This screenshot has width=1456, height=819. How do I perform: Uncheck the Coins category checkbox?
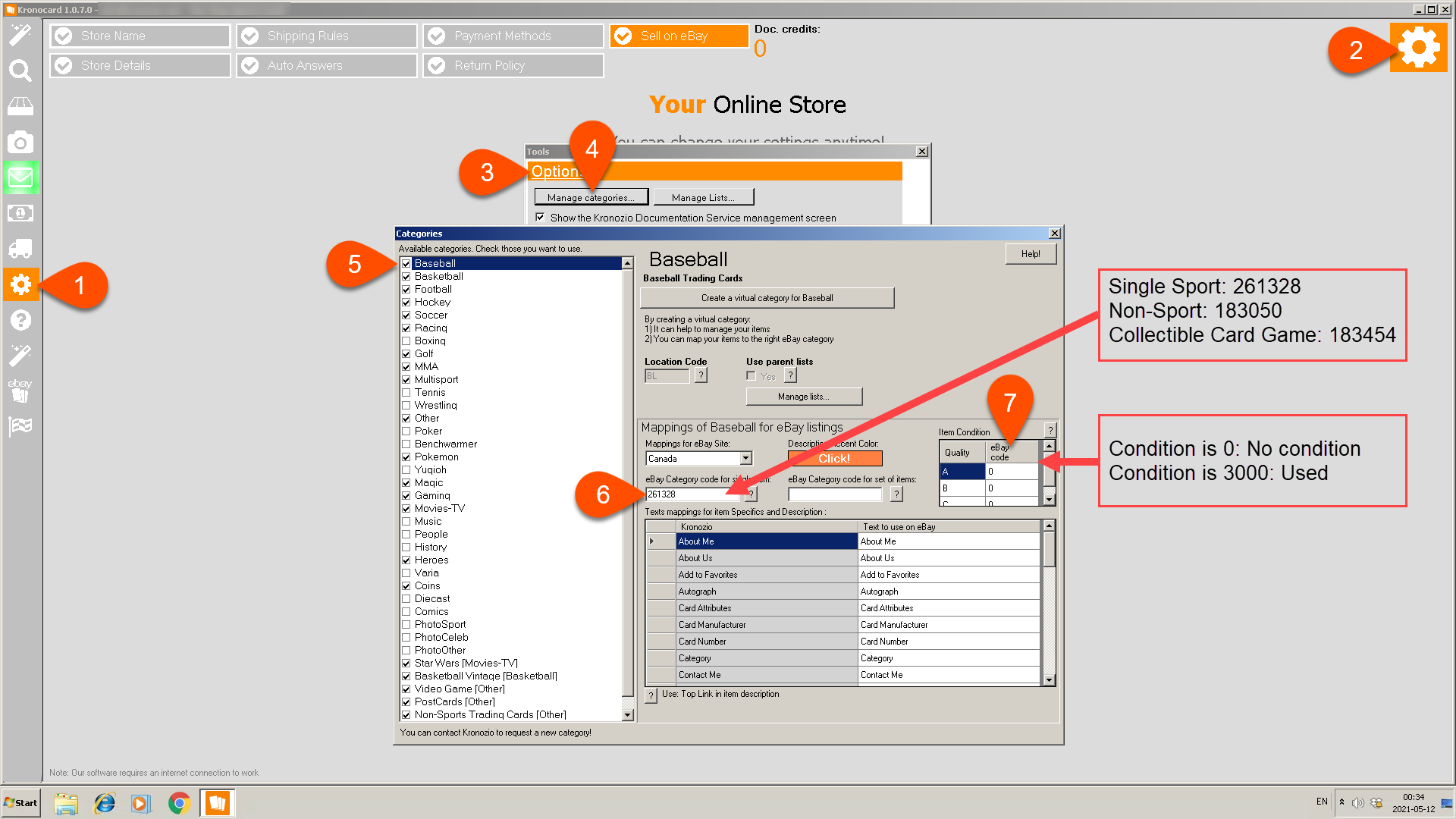click(x=406, y=586)
